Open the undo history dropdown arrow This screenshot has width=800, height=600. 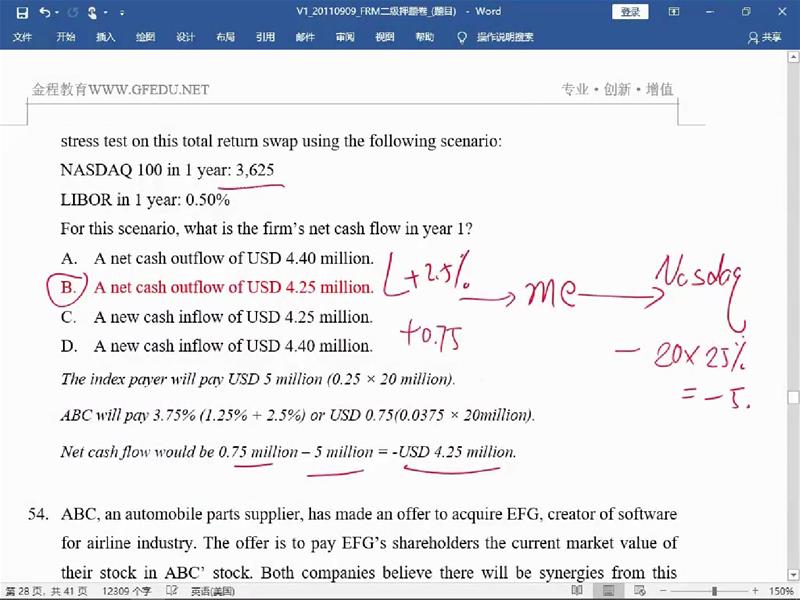(57, 13)
